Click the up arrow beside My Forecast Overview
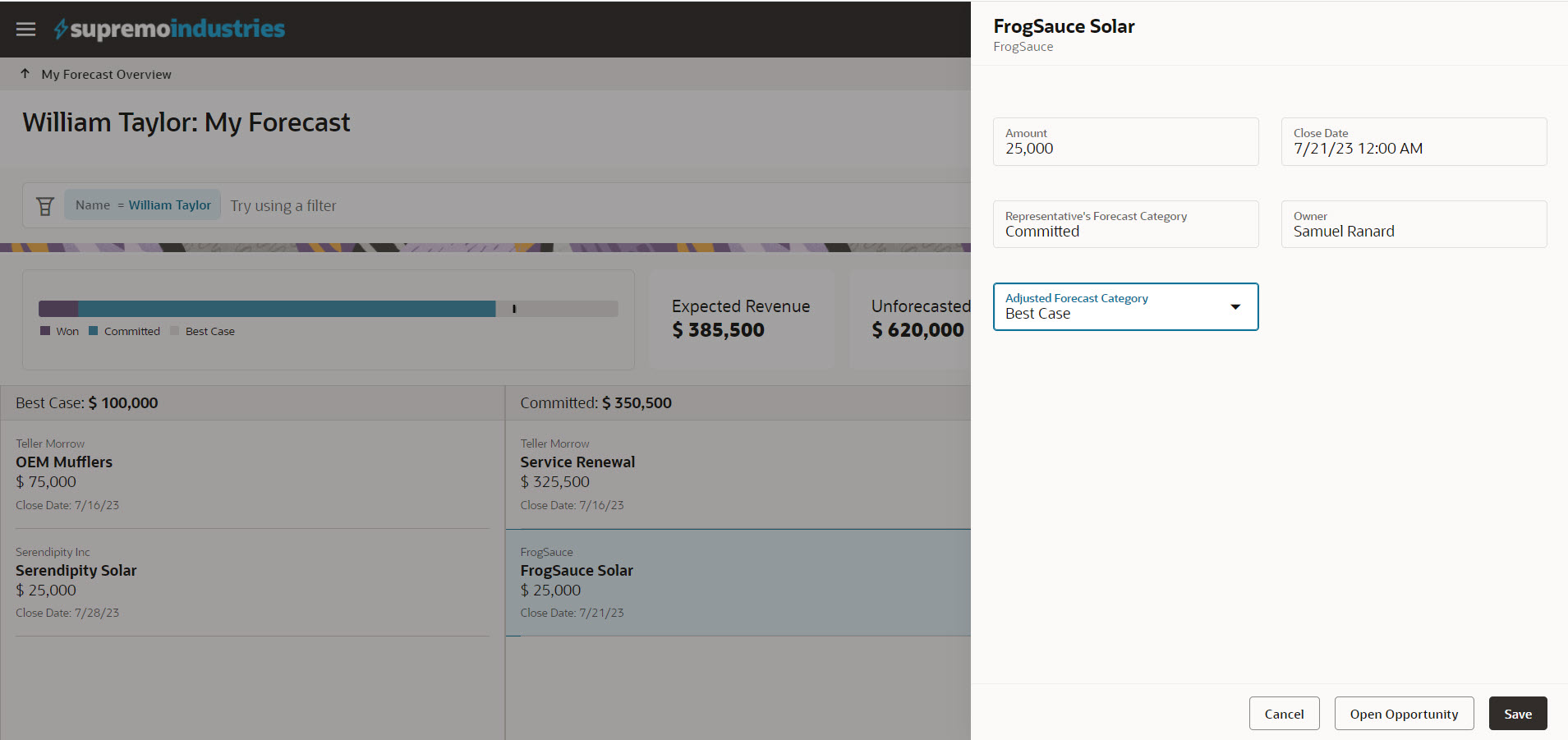The image size is (1568, 740). pos(25,74)
